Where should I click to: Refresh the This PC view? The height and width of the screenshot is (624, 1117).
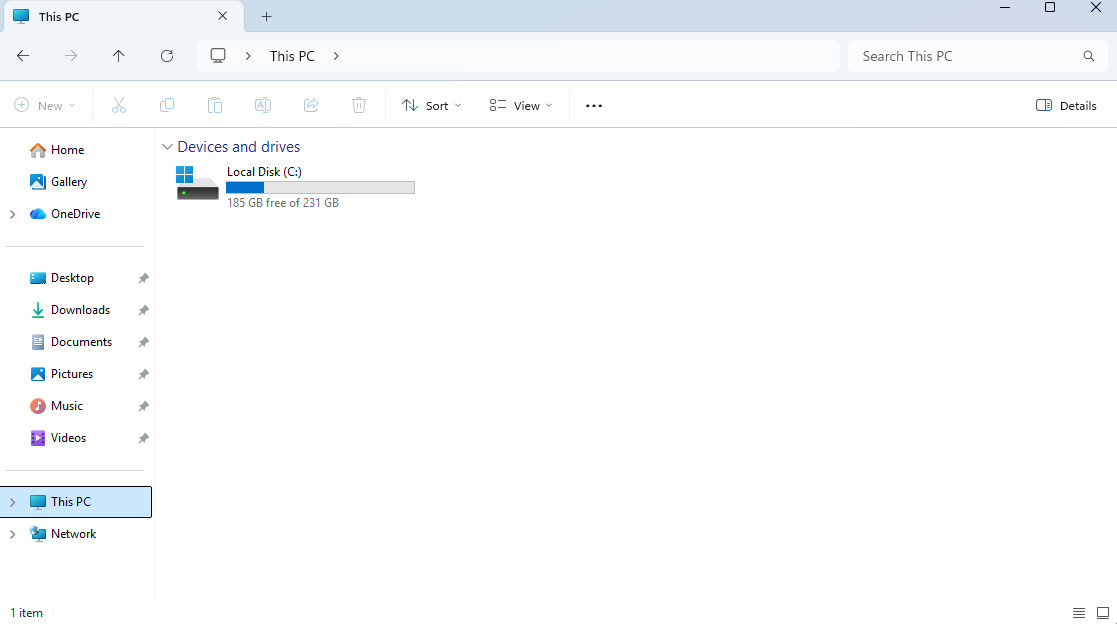pyautogui.click(x=167, y=56)
